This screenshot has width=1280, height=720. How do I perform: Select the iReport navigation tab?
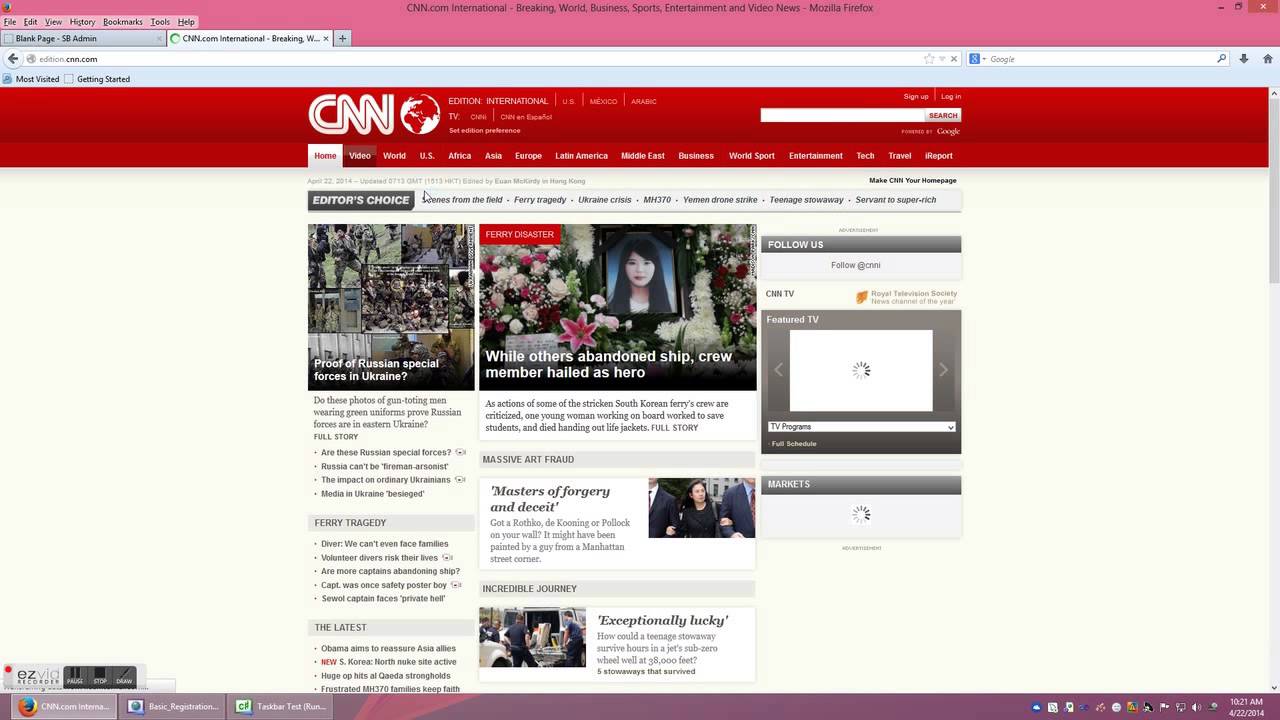tap(938, 156)
